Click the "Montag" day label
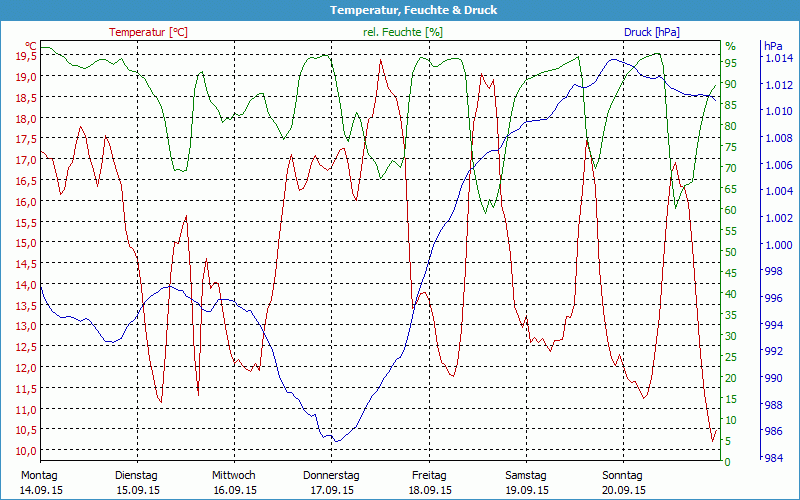Screen dimensions: 800x500 click(x=39, y=476)
